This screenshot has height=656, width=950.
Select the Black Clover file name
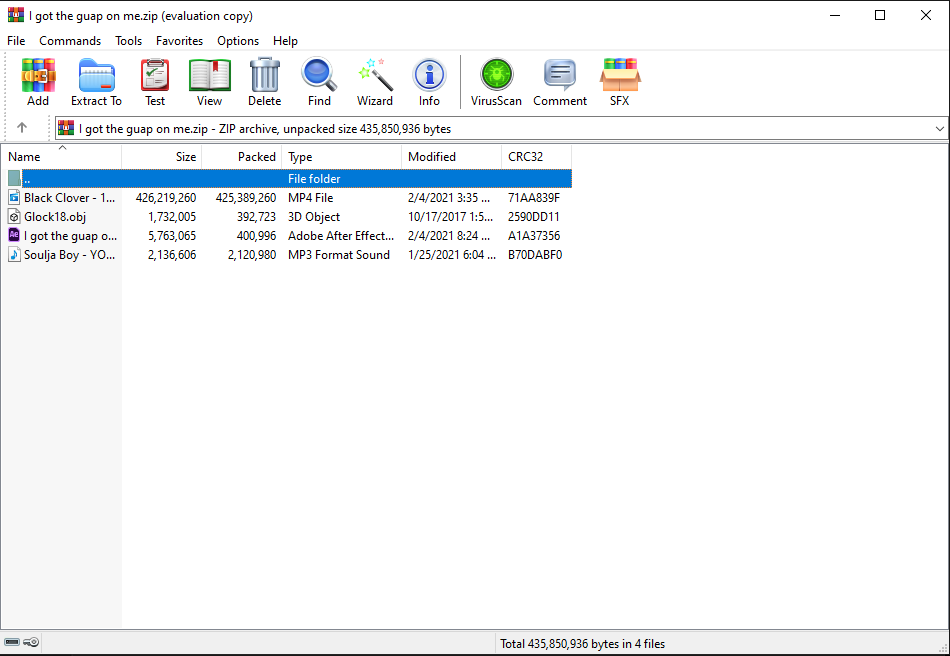click(x=70, y=197)
